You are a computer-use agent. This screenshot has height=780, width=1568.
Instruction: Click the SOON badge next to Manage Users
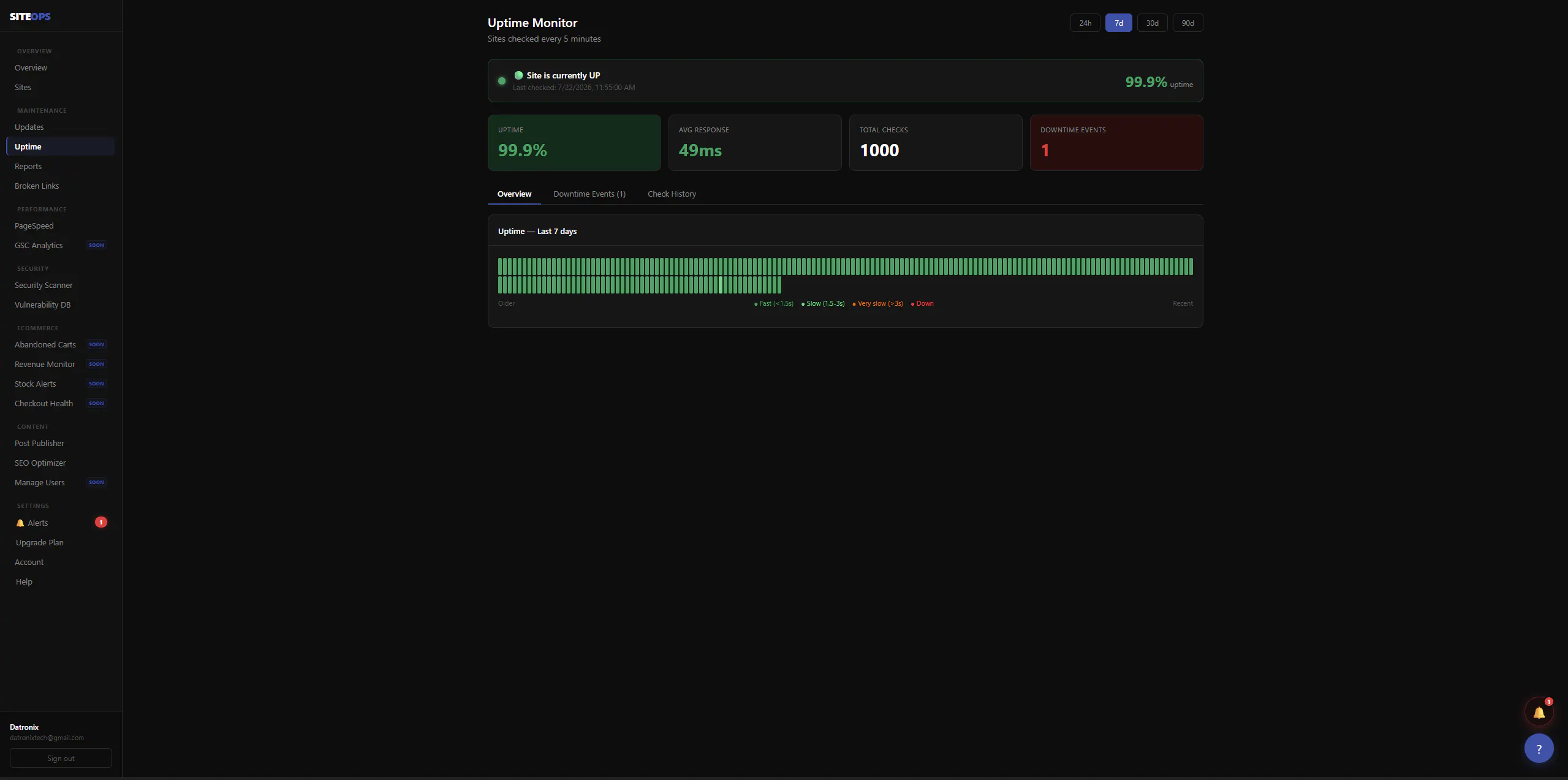tap(96, 482)
